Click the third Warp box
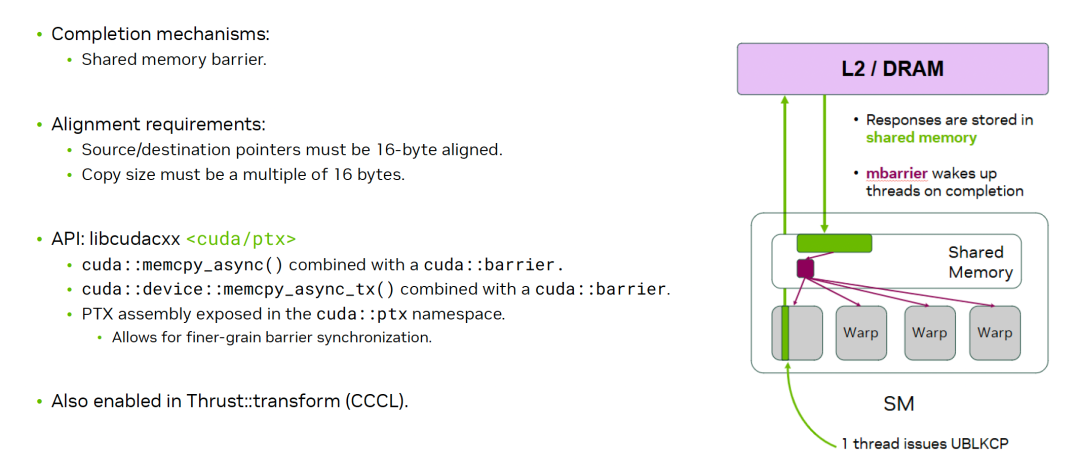Screen dimensions: 1080x466 (929, 333)
